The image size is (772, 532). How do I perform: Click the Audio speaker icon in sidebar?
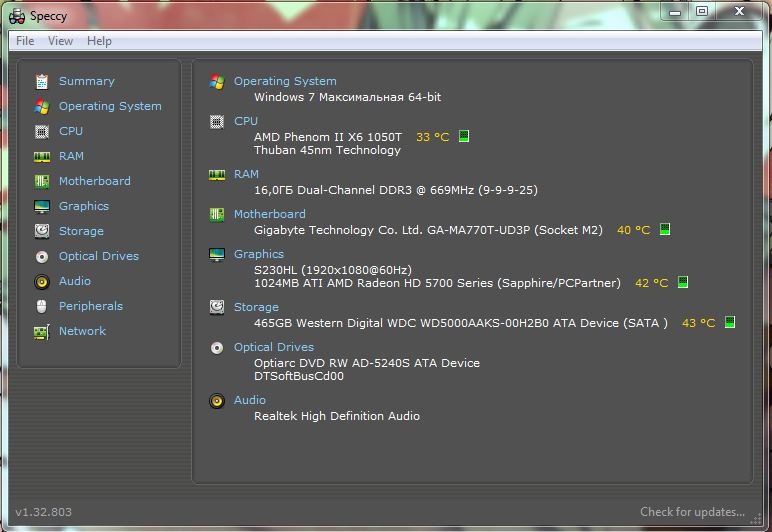[42, 282]
